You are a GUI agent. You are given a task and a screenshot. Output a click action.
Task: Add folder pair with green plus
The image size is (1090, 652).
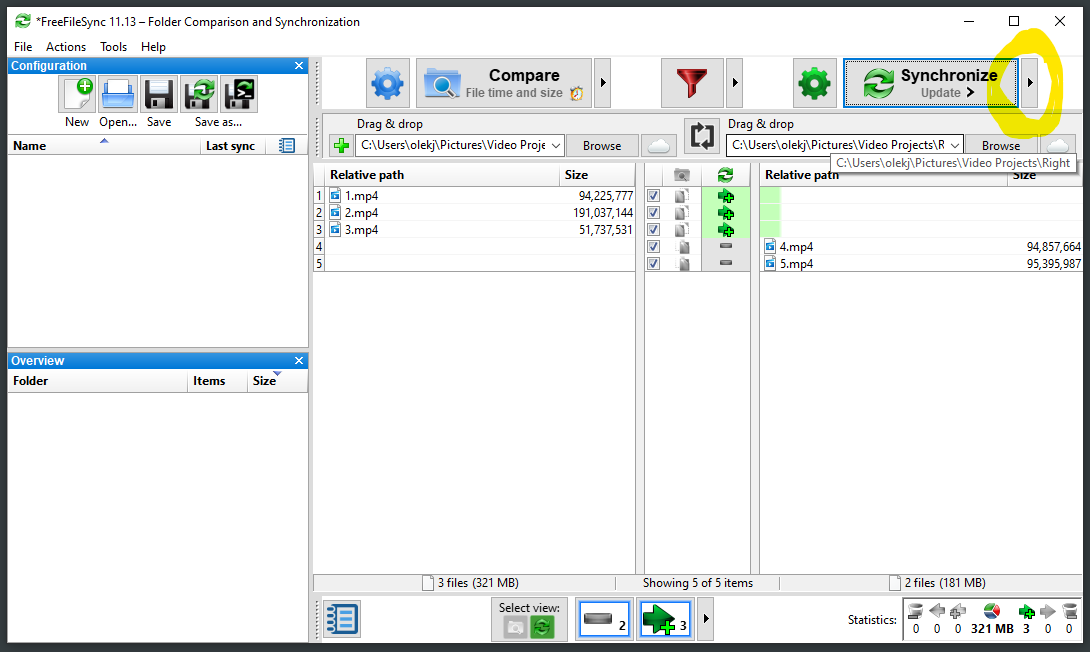(x=341, y=145)
